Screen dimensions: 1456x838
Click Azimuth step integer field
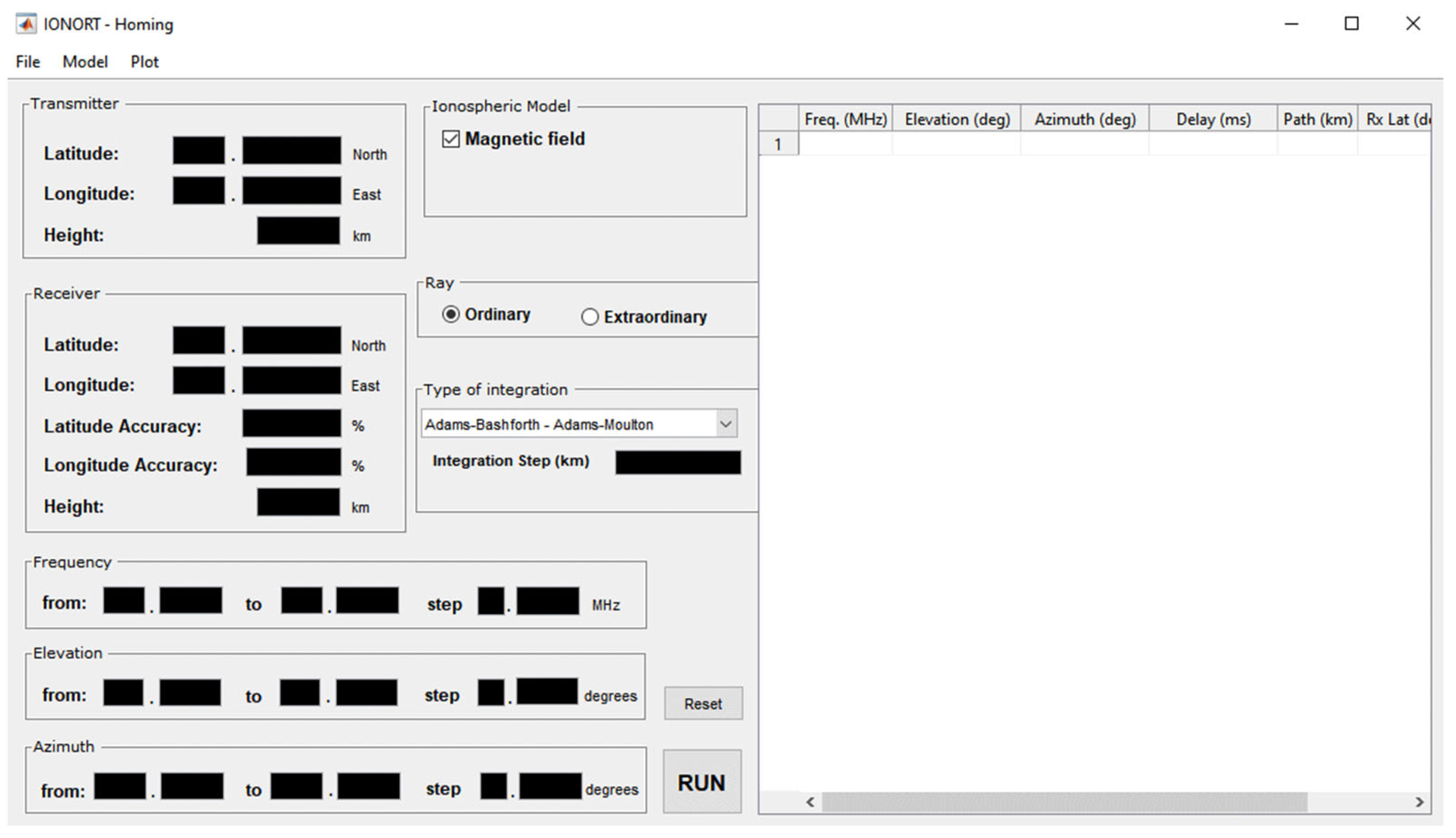[494, 786]
